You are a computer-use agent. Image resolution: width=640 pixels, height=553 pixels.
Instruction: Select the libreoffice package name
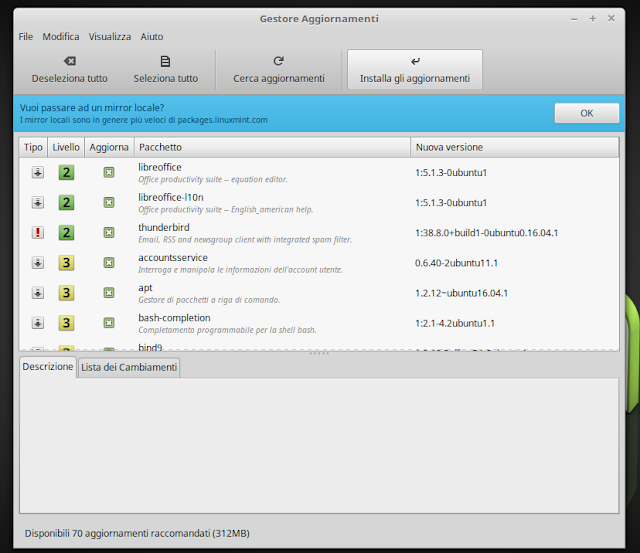160,167
